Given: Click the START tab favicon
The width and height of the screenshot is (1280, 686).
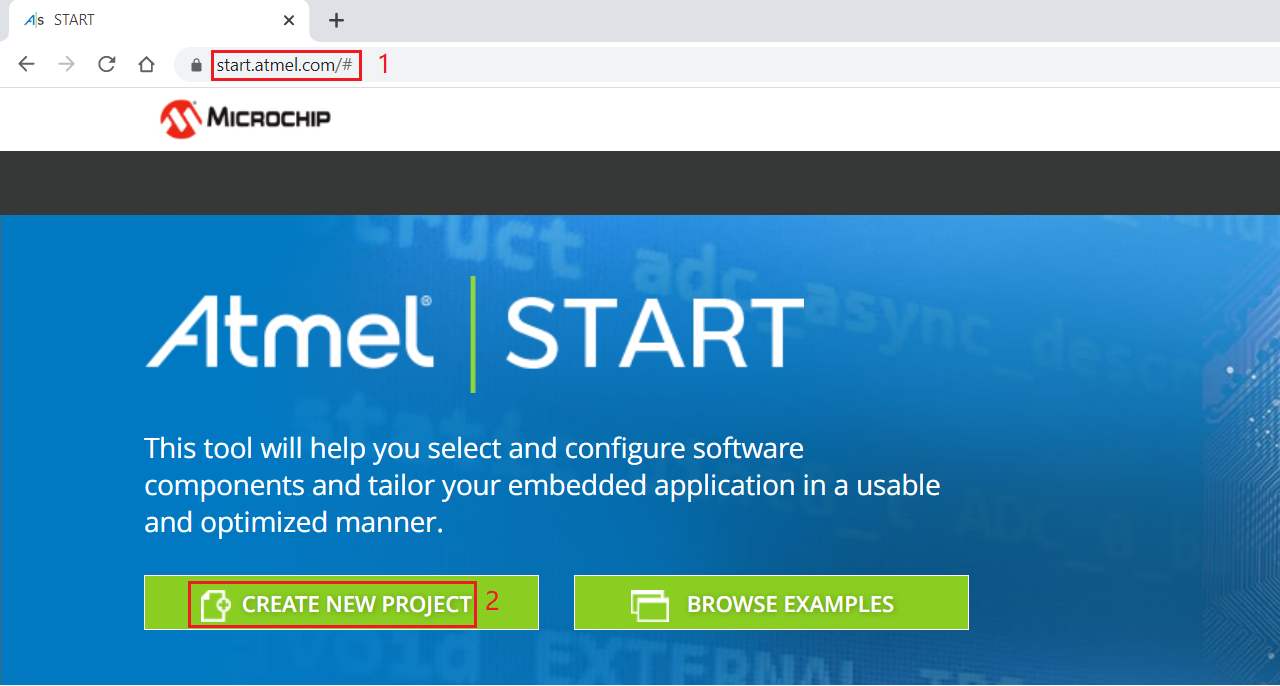Looking at the screenshot, I should coord(34,20).
